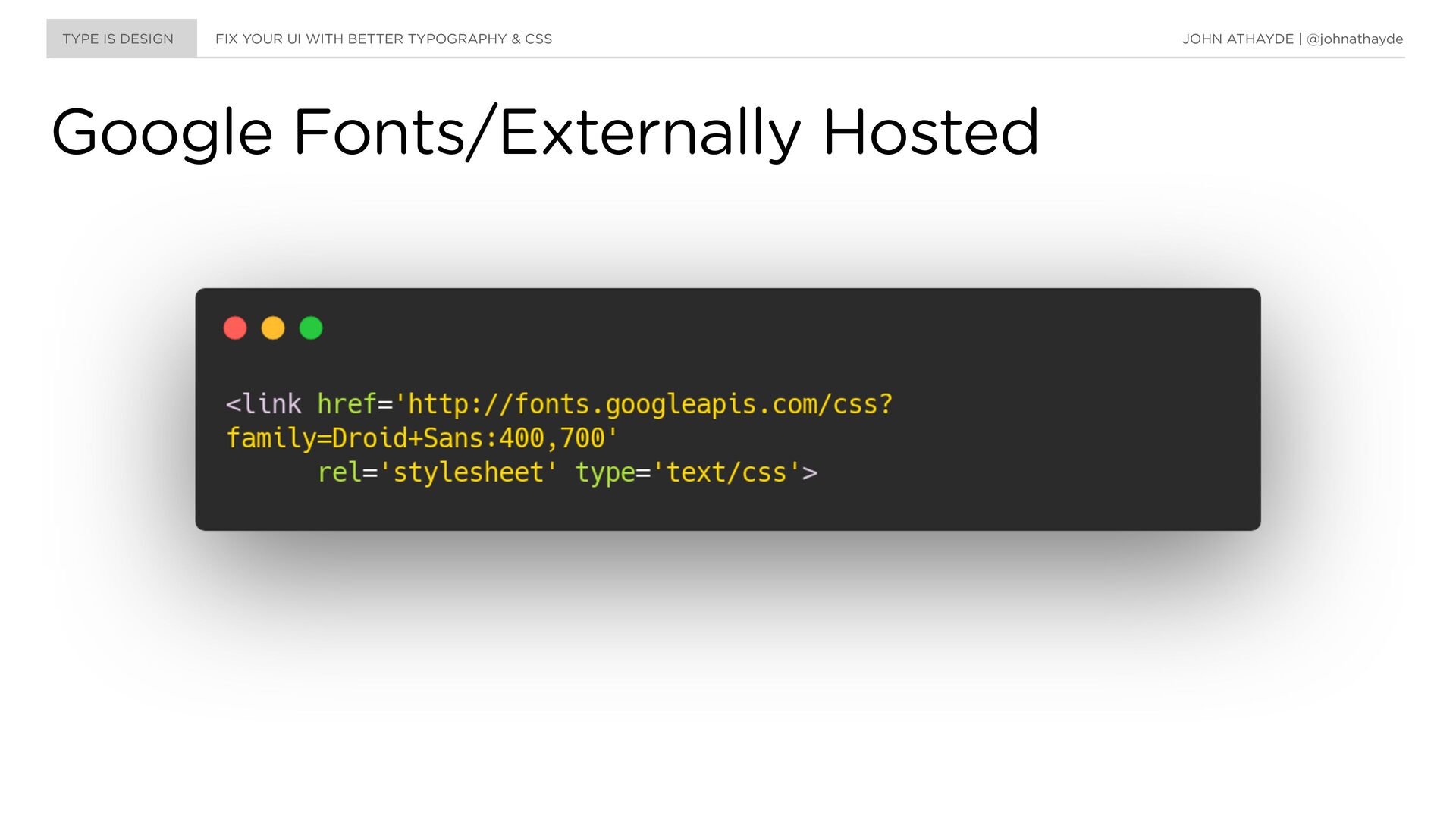Viewport: 1456px width, 819px height.
Task: Click the word Fonts in the title
Action: 379,133
